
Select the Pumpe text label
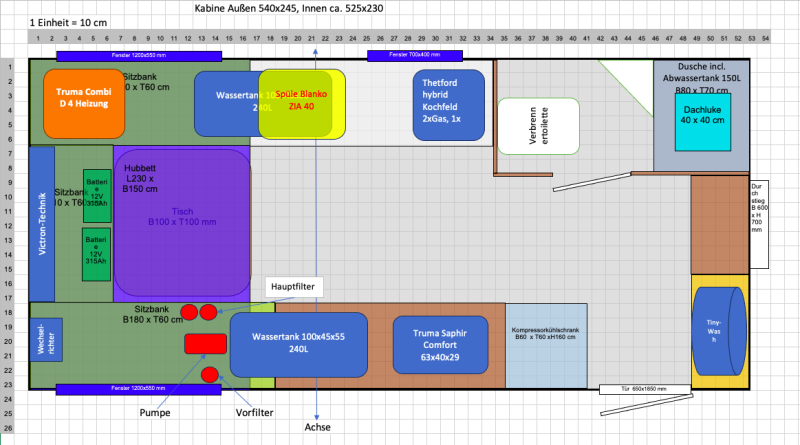tap(155, 412)
